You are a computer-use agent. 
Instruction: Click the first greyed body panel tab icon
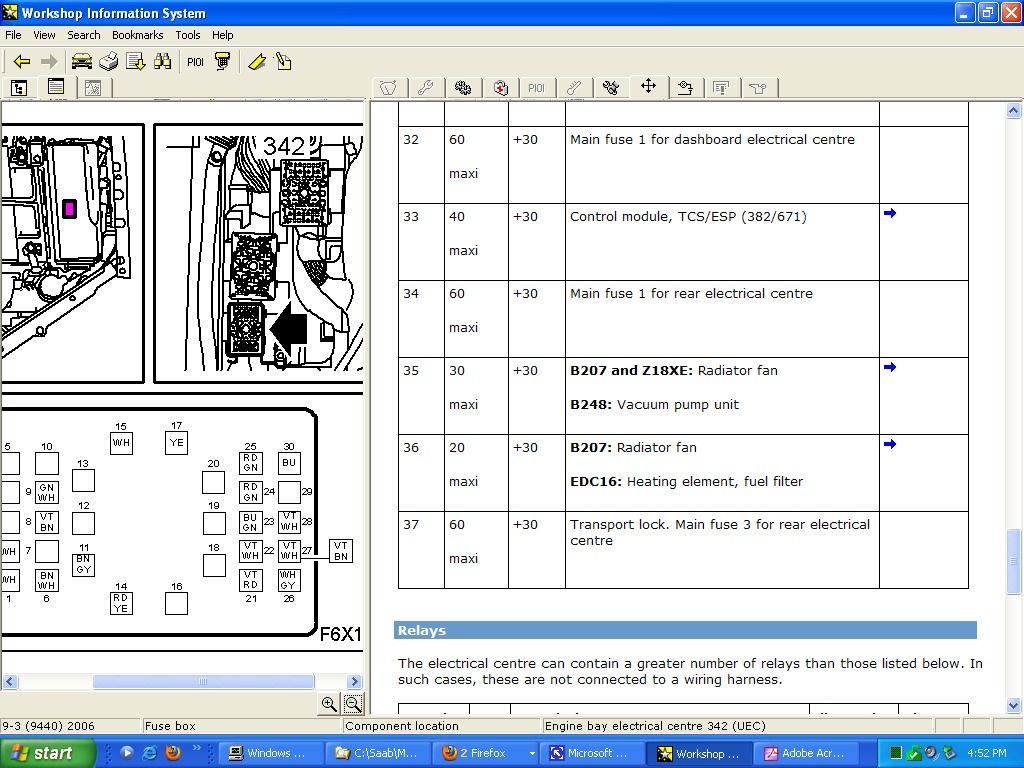tap(389, 88)
